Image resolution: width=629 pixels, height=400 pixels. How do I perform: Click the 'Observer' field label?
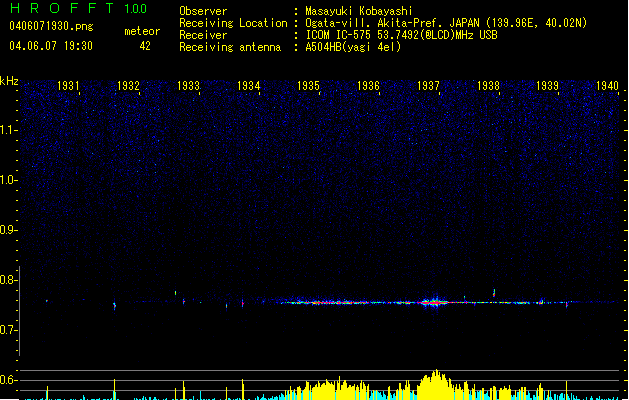[x=203, y=11]
